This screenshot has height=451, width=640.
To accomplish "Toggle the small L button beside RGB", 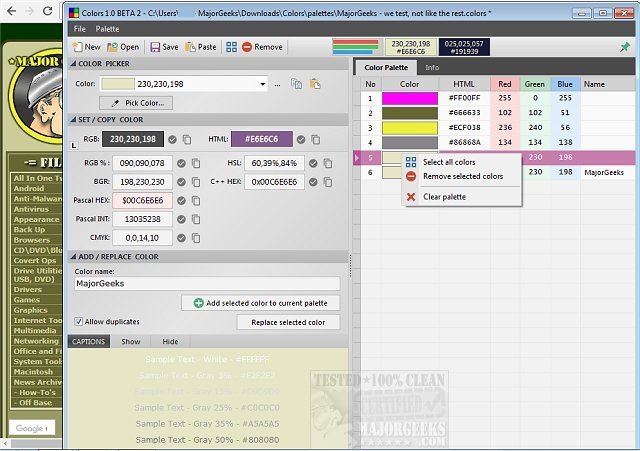I will [74, 145].
